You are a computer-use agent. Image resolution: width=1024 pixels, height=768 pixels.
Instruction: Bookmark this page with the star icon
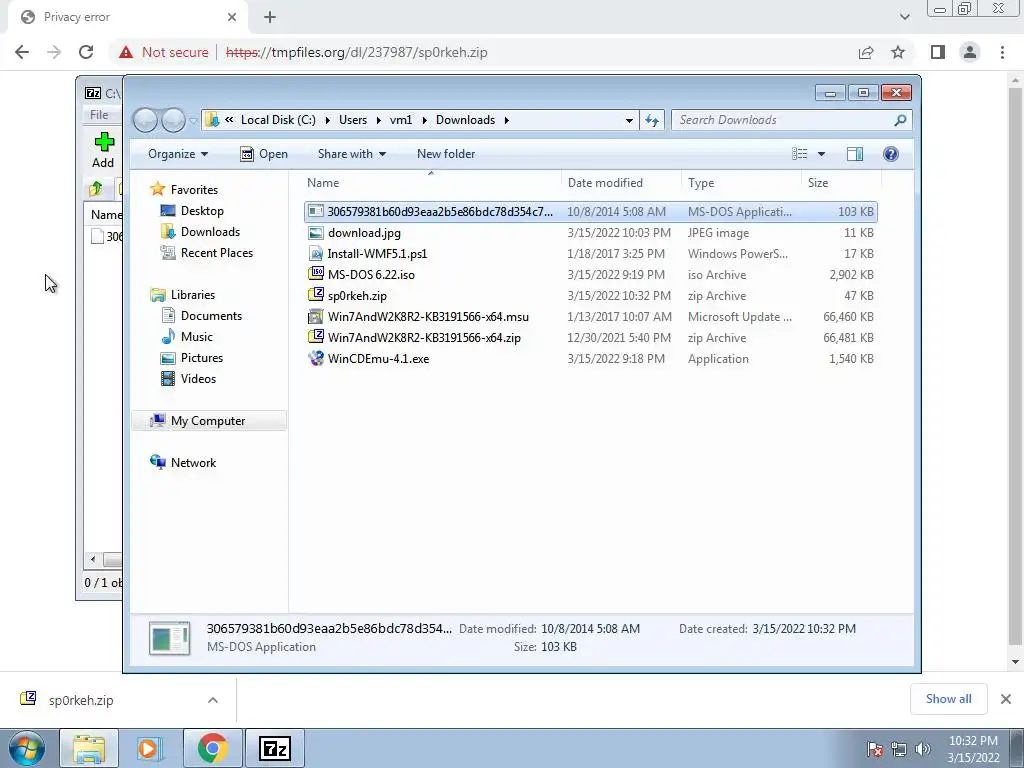(898, 52)
